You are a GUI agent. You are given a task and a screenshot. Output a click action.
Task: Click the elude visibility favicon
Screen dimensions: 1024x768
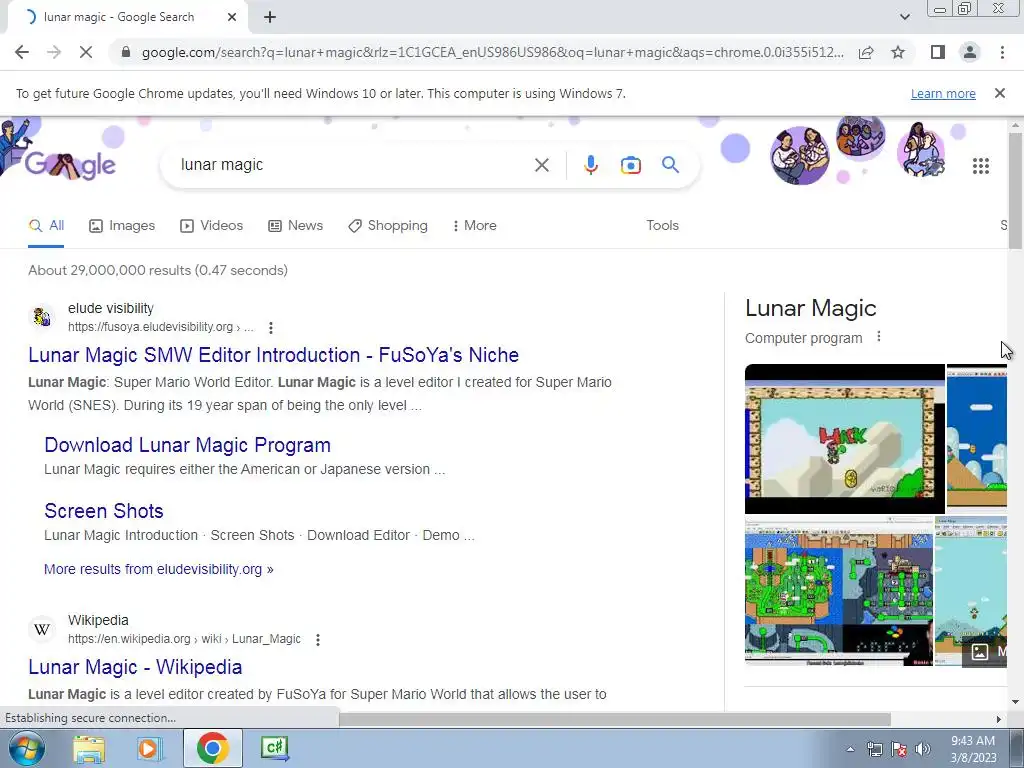42,317
